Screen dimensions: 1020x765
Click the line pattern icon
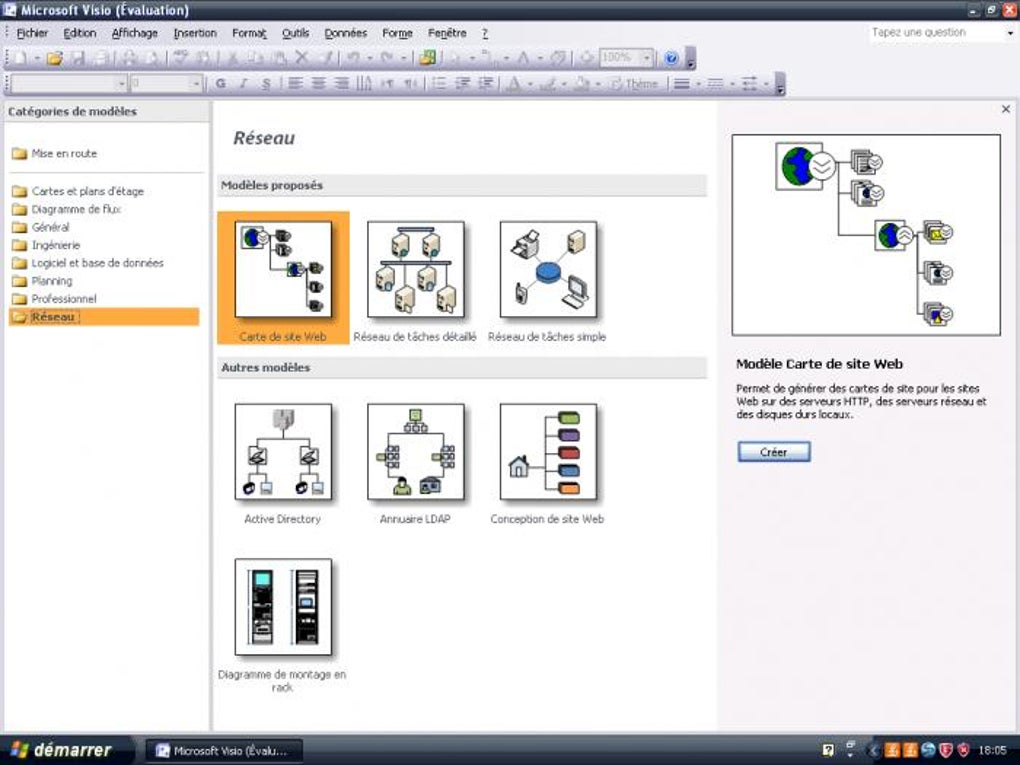[715, 83]
